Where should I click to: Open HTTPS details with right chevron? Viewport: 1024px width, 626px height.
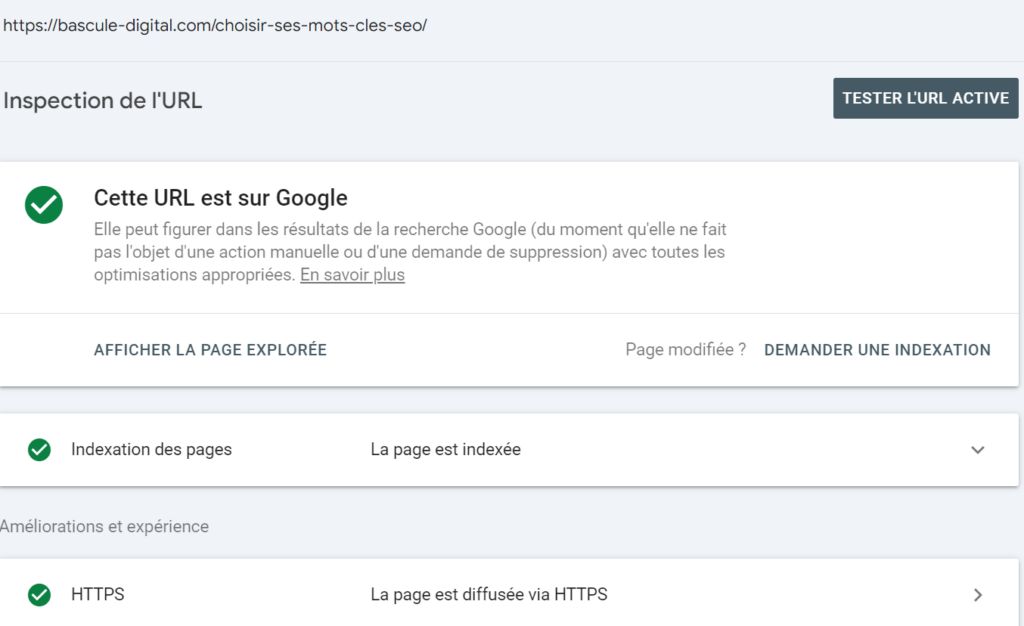(x=977, y=595)
